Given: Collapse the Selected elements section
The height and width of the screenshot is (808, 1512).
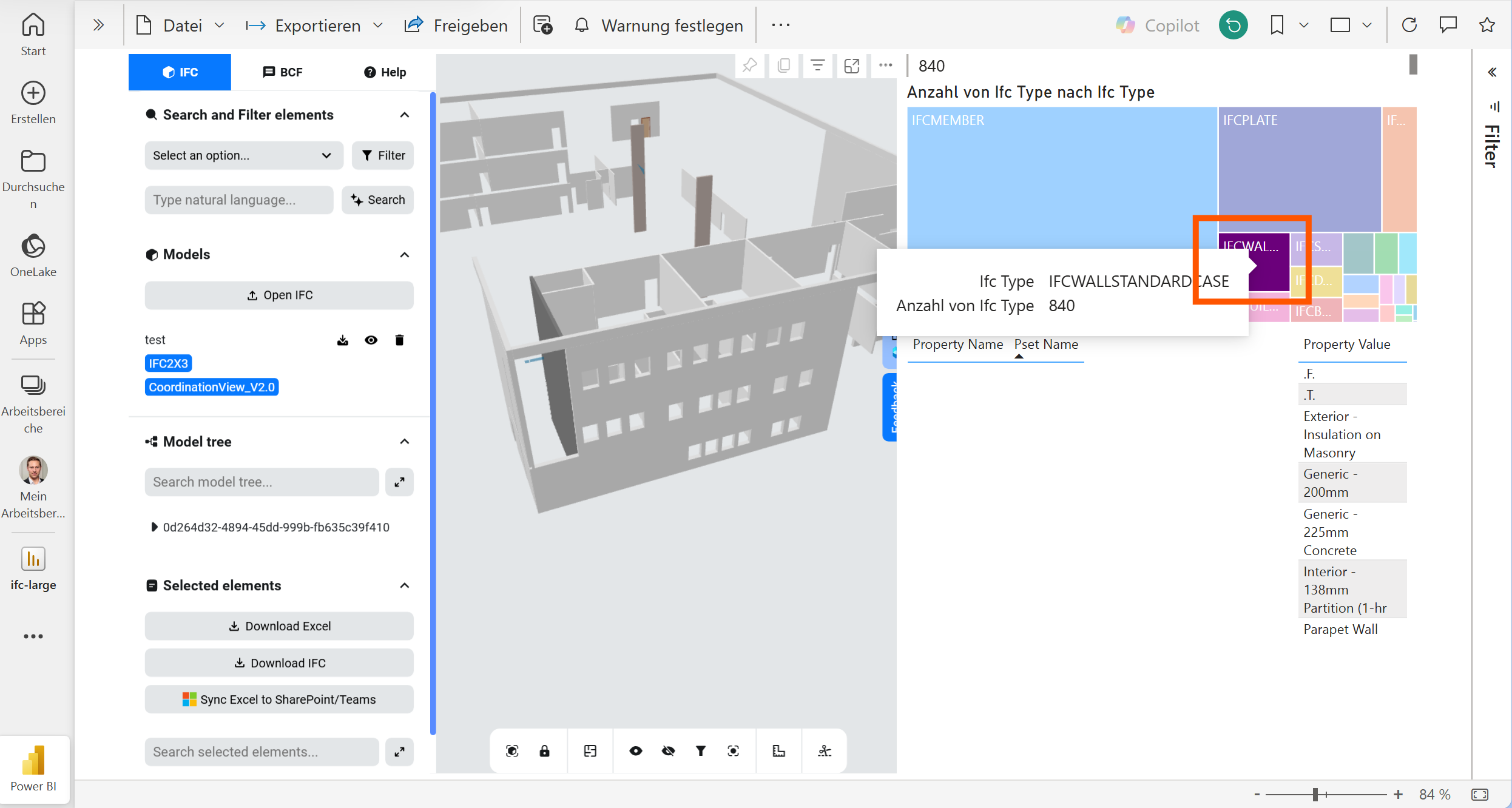Looking at the screenshot, I should [405, 586].
